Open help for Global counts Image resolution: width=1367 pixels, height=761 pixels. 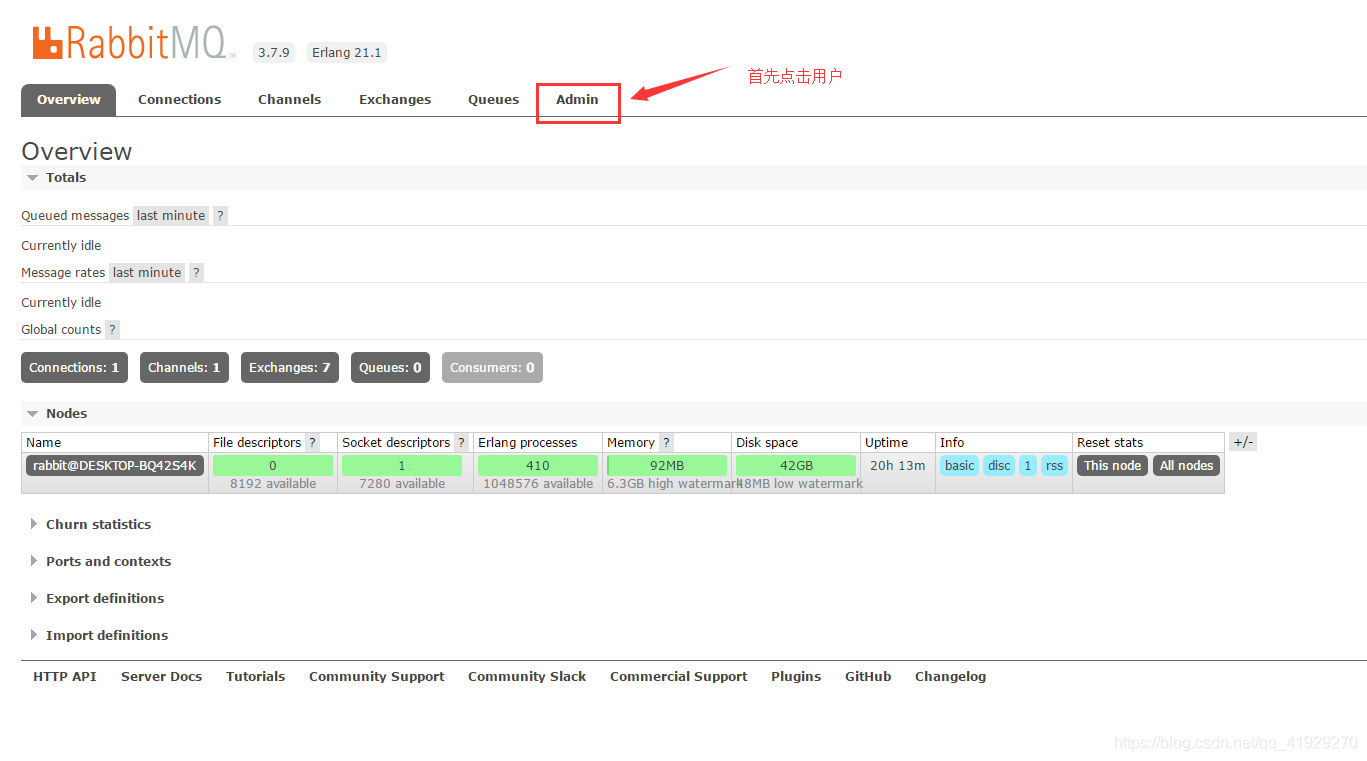pos(112,329)
